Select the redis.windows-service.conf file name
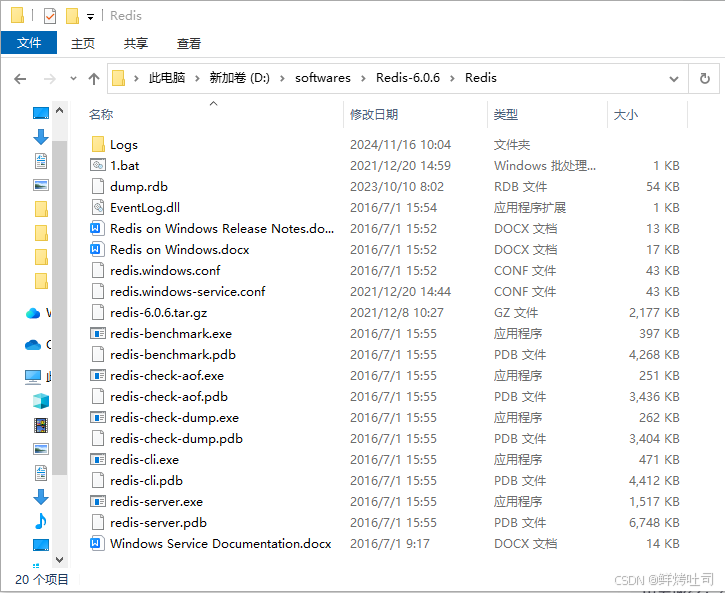The width and height of the screenshot is (725, 593). pyautogui.click(x=188, y=292)
